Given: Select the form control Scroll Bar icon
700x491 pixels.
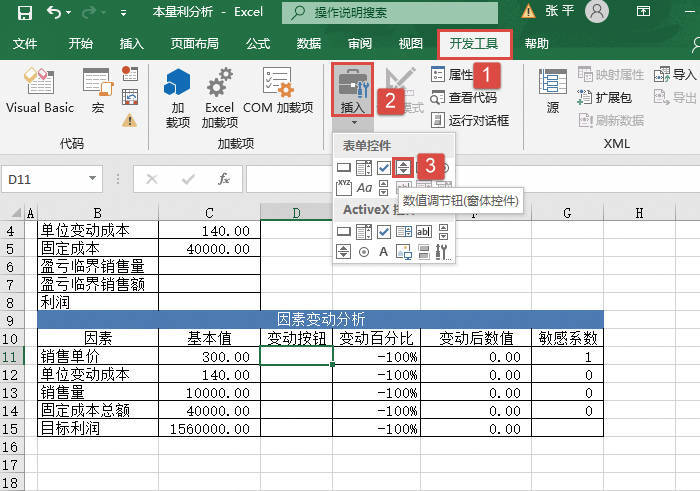Looking at the screenshot, I should [383, 188].
